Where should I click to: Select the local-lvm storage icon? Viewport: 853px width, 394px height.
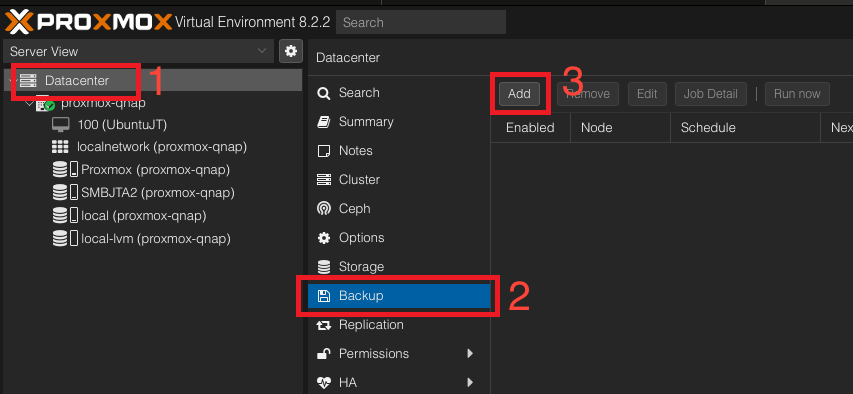click(65, 238)
